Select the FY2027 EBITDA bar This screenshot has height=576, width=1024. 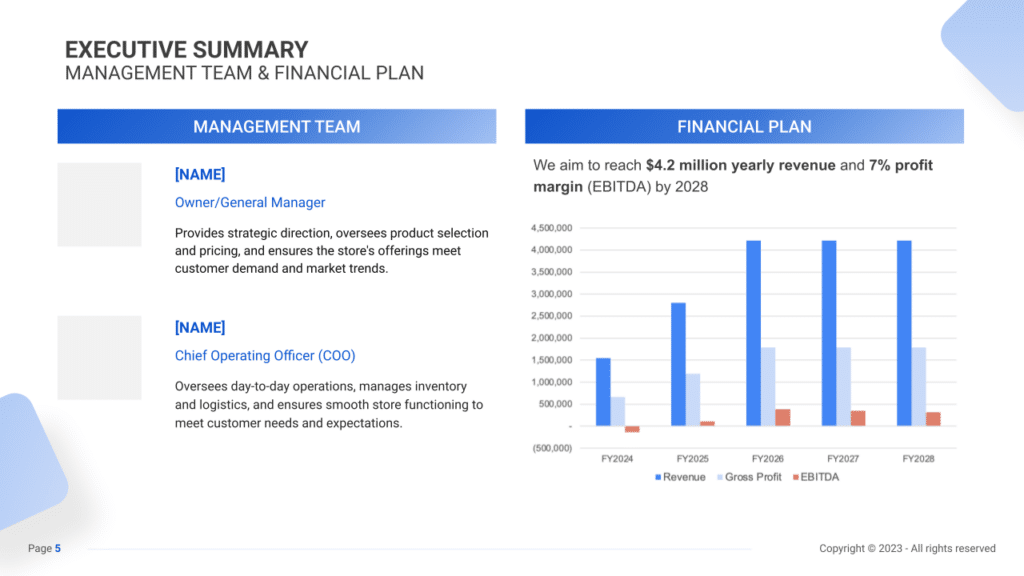[858, 418]
